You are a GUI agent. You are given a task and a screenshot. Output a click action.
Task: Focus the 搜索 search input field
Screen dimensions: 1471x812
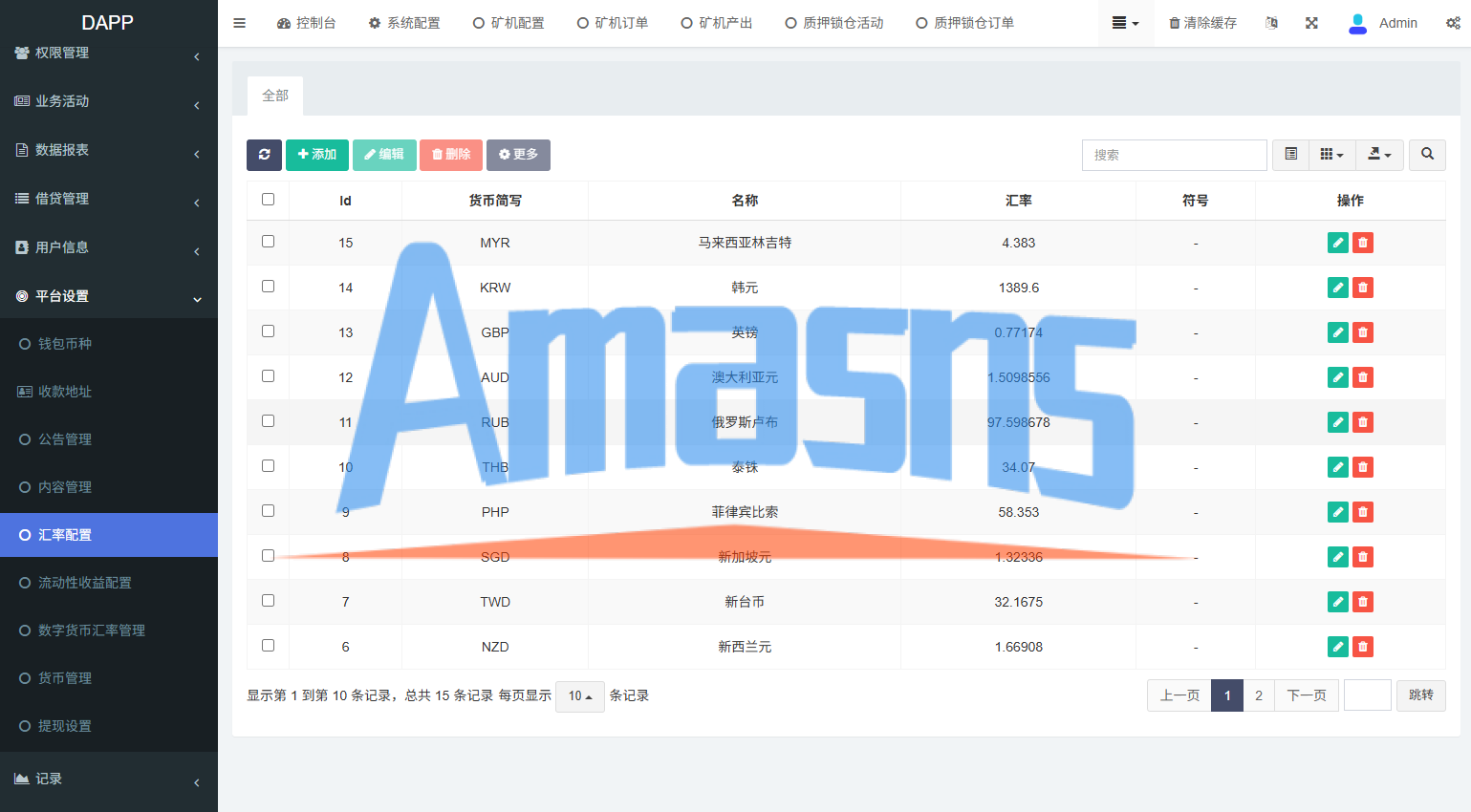[x=1175, y=155]
